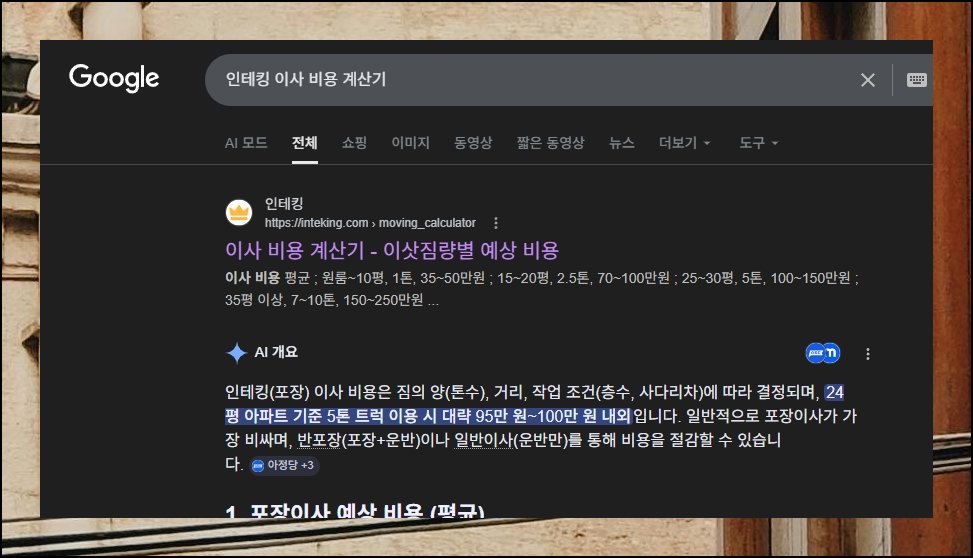Select the 전체 tab
Image resolution: width=973 pixels, height=558 pixels.
click(x=305, y=143)
